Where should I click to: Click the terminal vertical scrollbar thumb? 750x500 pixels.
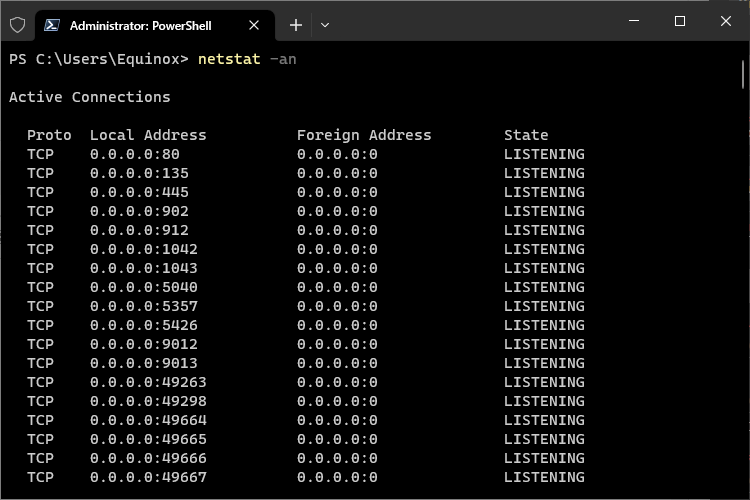[743, 74]
